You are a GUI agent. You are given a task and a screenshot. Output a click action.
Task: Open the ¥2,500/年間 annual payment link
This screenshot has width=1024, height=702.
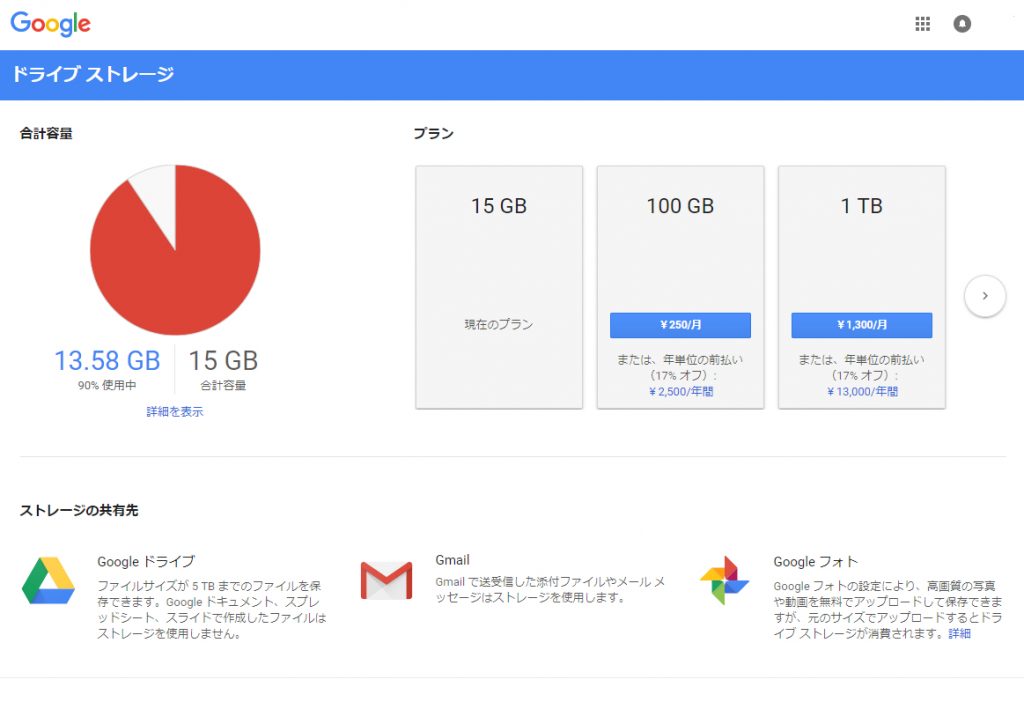click(680, 392)
